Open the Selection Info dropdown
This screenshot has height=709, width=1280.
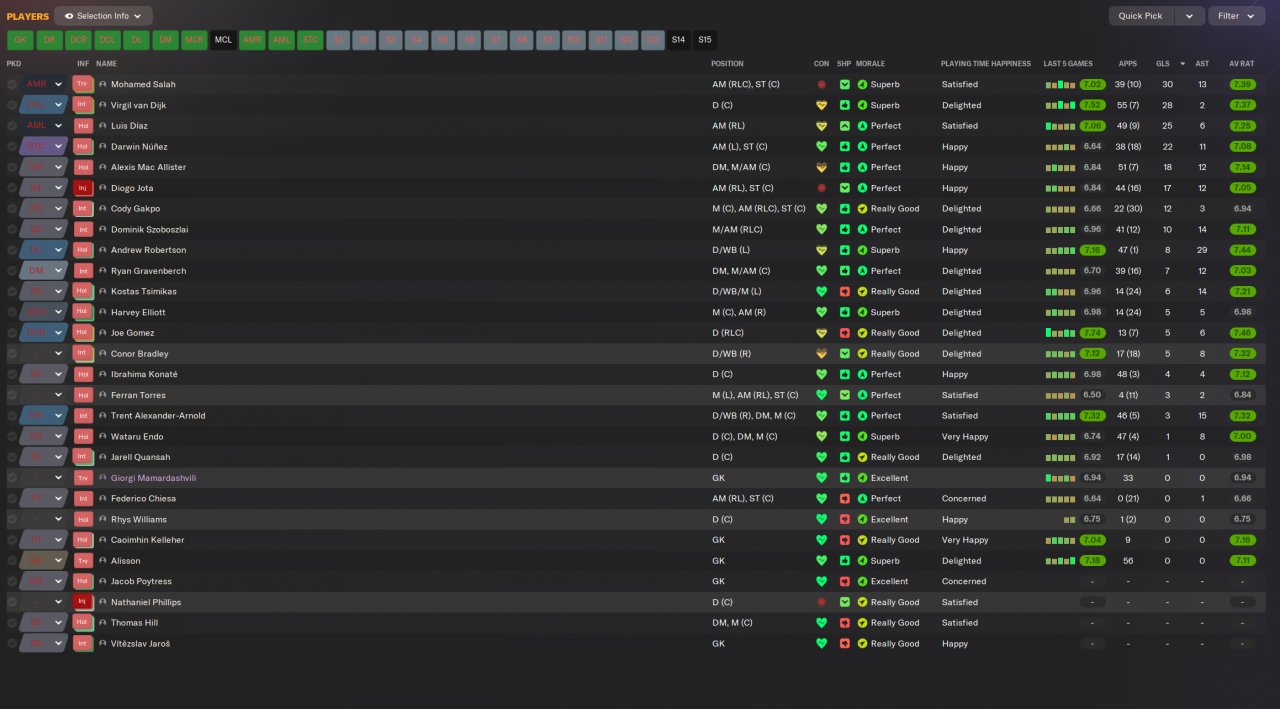pyautogui.click(x=104, y=16)
